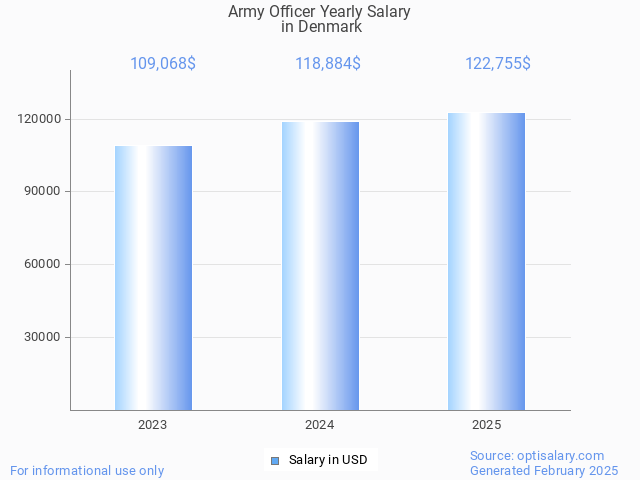Viewport: 640px width, 480px height.
Task: Click the 2024 salary bar
Action: click(320, 266)
